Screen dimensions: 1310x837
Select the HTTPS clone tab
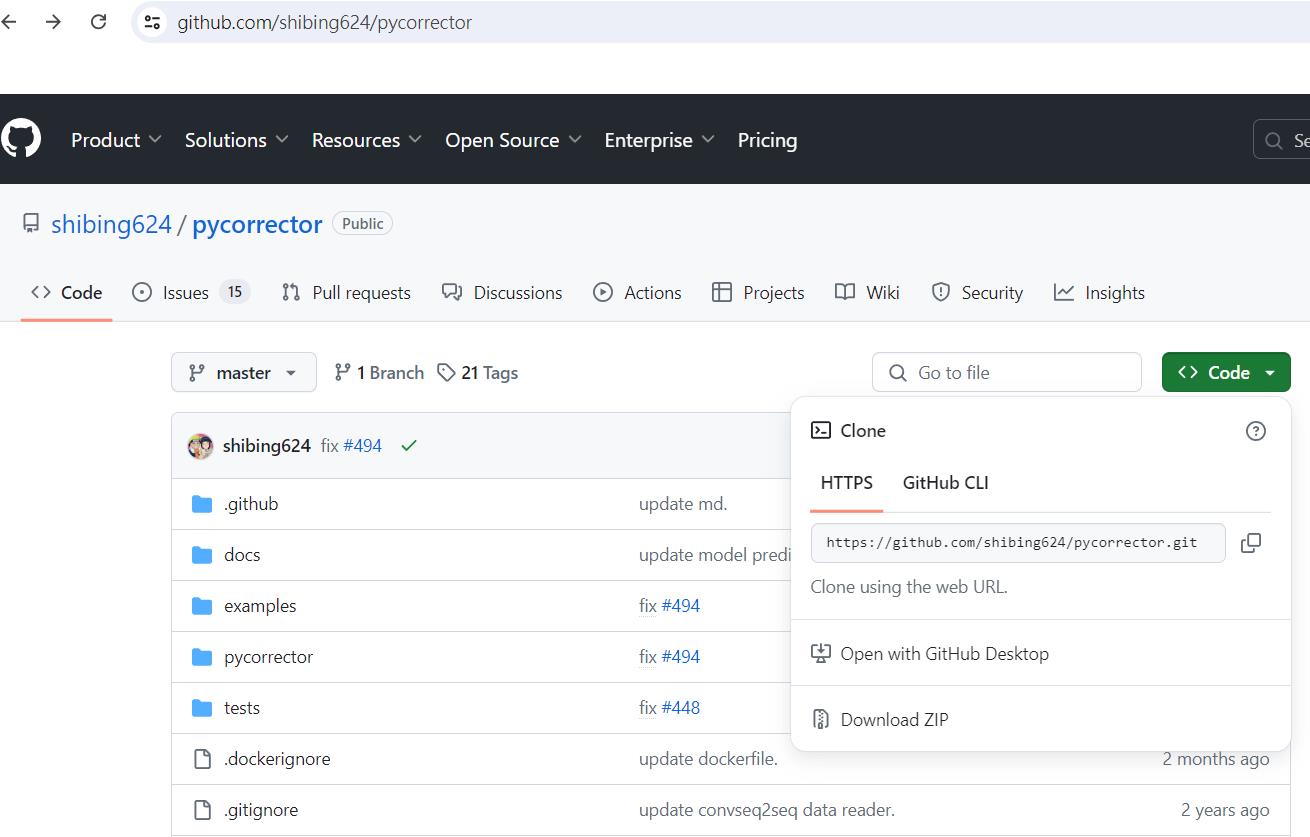pyautogui.click(x=847, y=483)
